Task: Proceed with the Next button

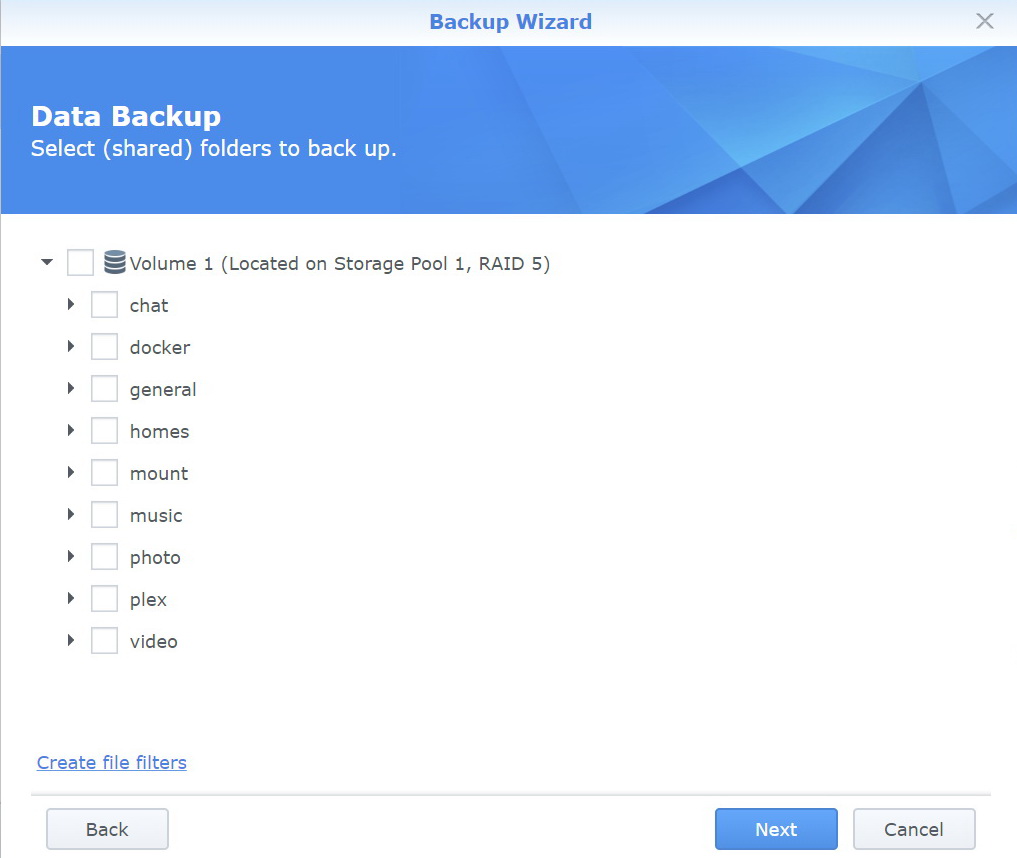Action: point(776,829)
